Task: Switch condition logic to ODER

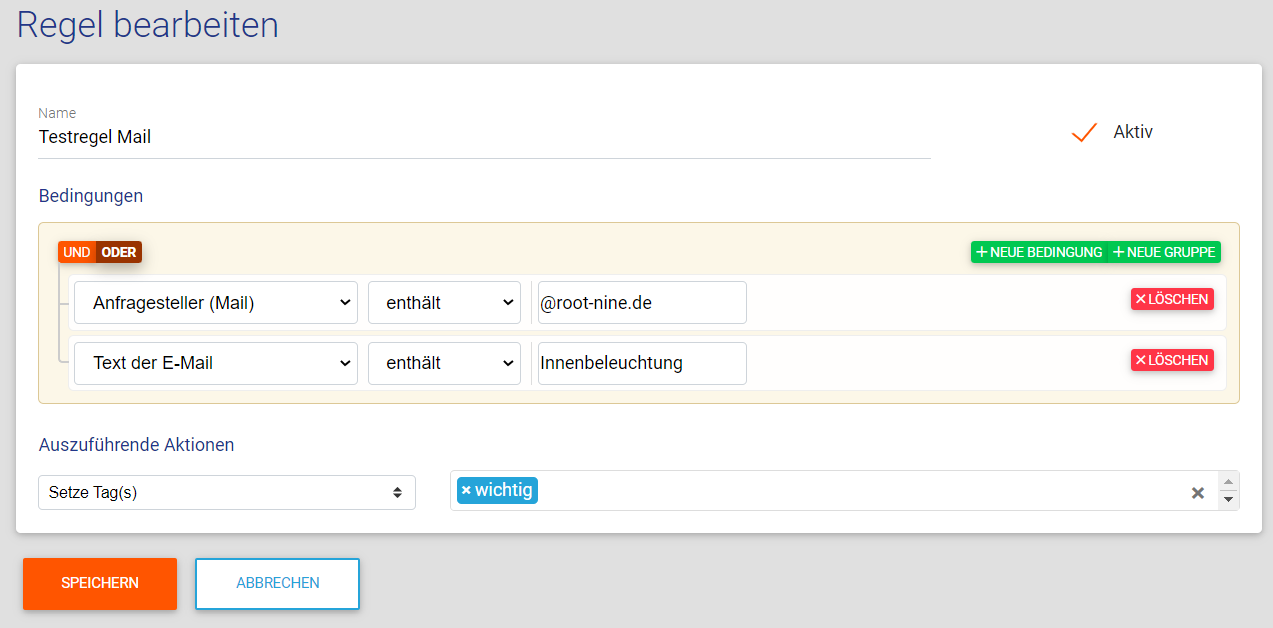Action: click(119, 252)
